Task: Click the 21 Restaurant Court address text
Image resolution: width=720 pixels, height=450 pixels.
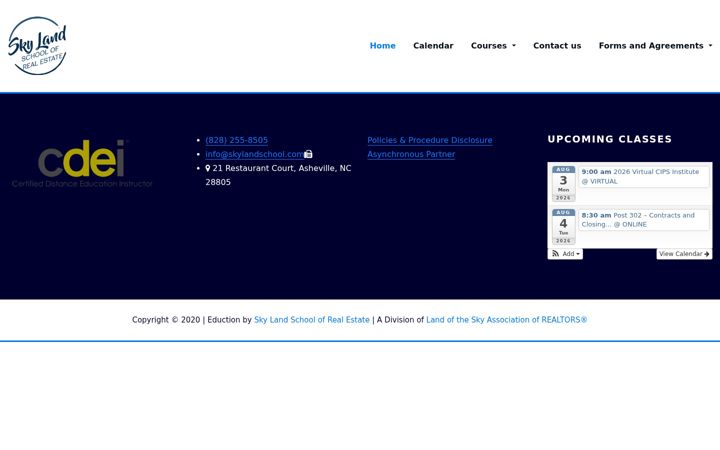Action: coord(278,175)
